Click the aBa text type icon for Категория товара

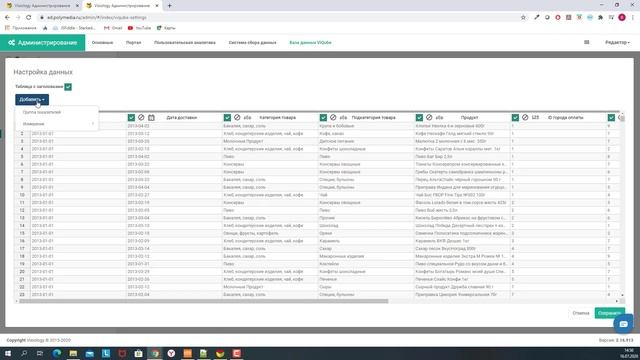pyautogui.click(x=247, y=118)
